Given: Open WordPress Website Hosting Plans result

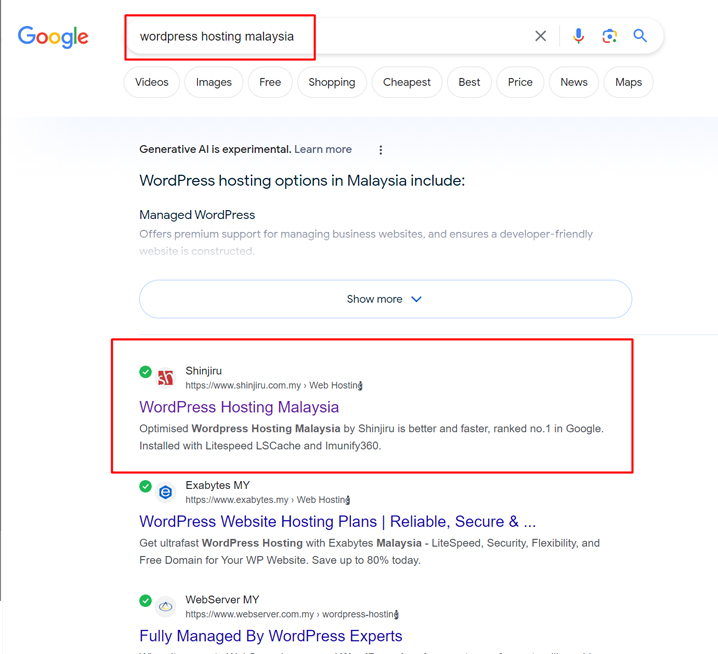Looking at the screenshot, I should tap(337, 522).
